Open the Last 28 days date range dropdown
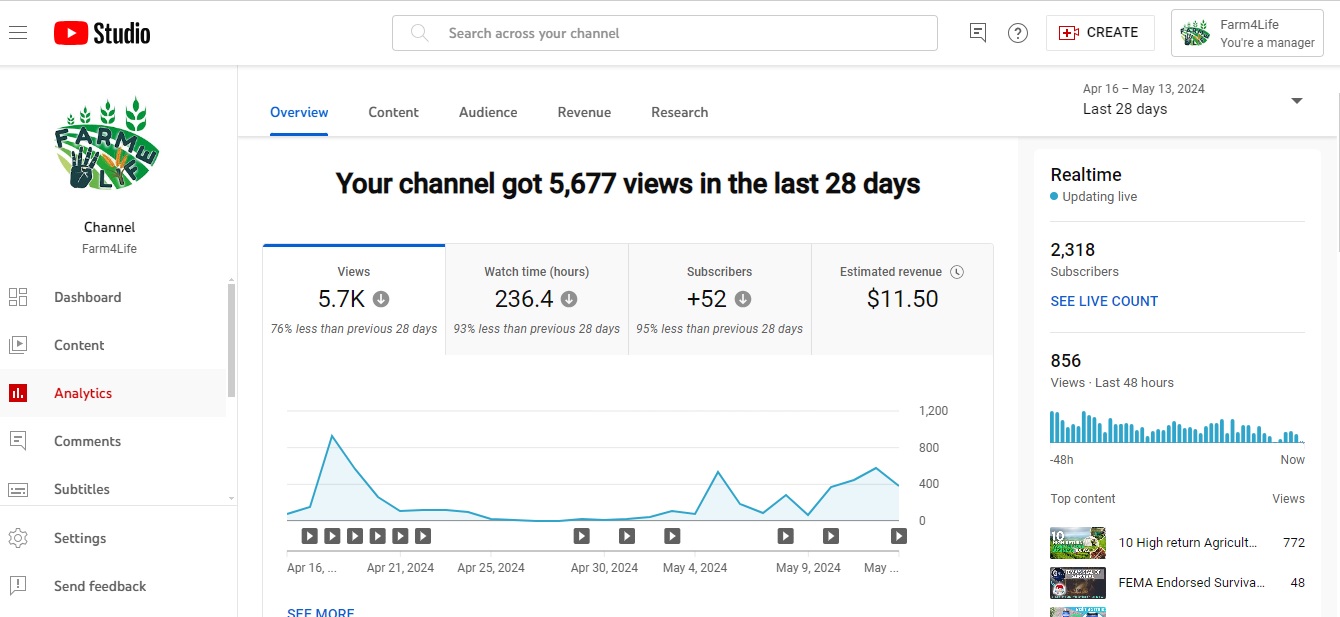The width and height of the screenshot is (1340, 617). (x=1194, y=100)
